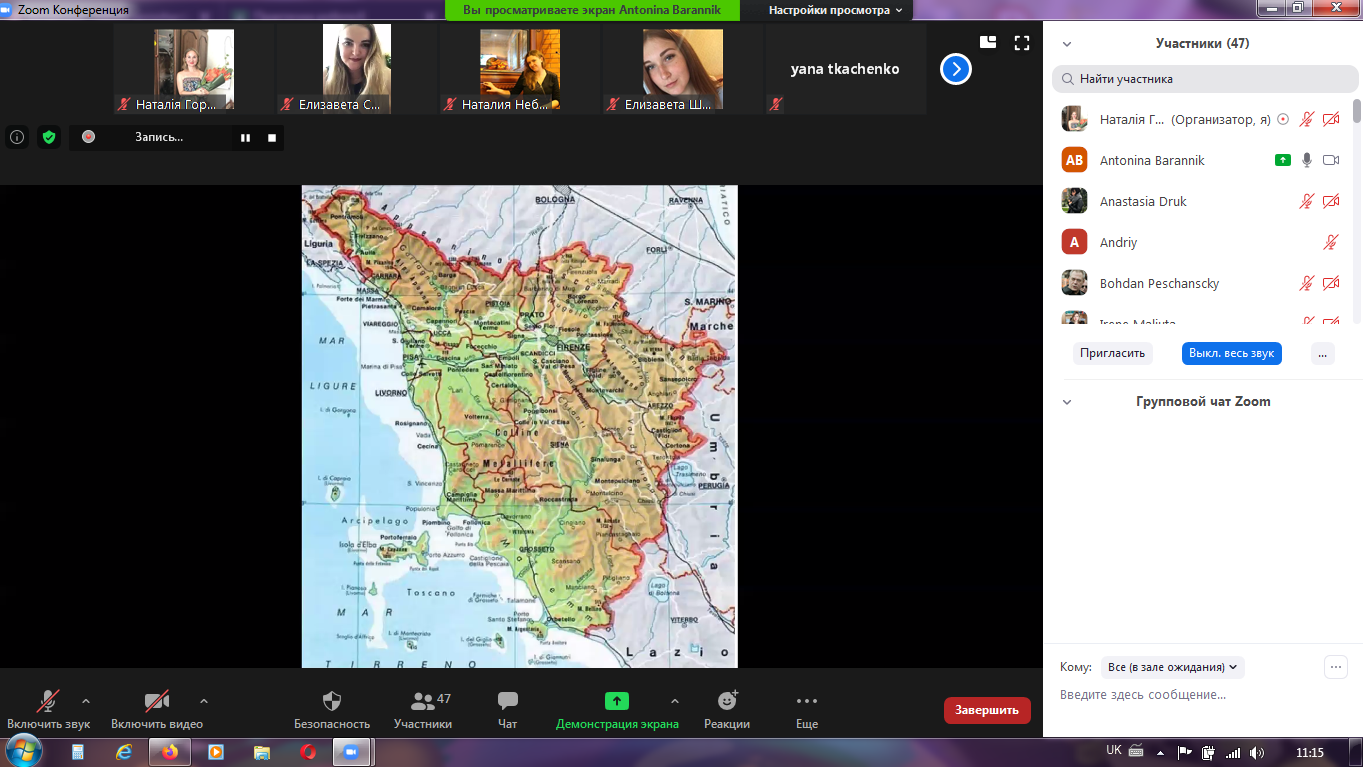This screenshot has width=1363, height=769.
Task: Click the system tray volume icon
Action: tap(1256, 752)
